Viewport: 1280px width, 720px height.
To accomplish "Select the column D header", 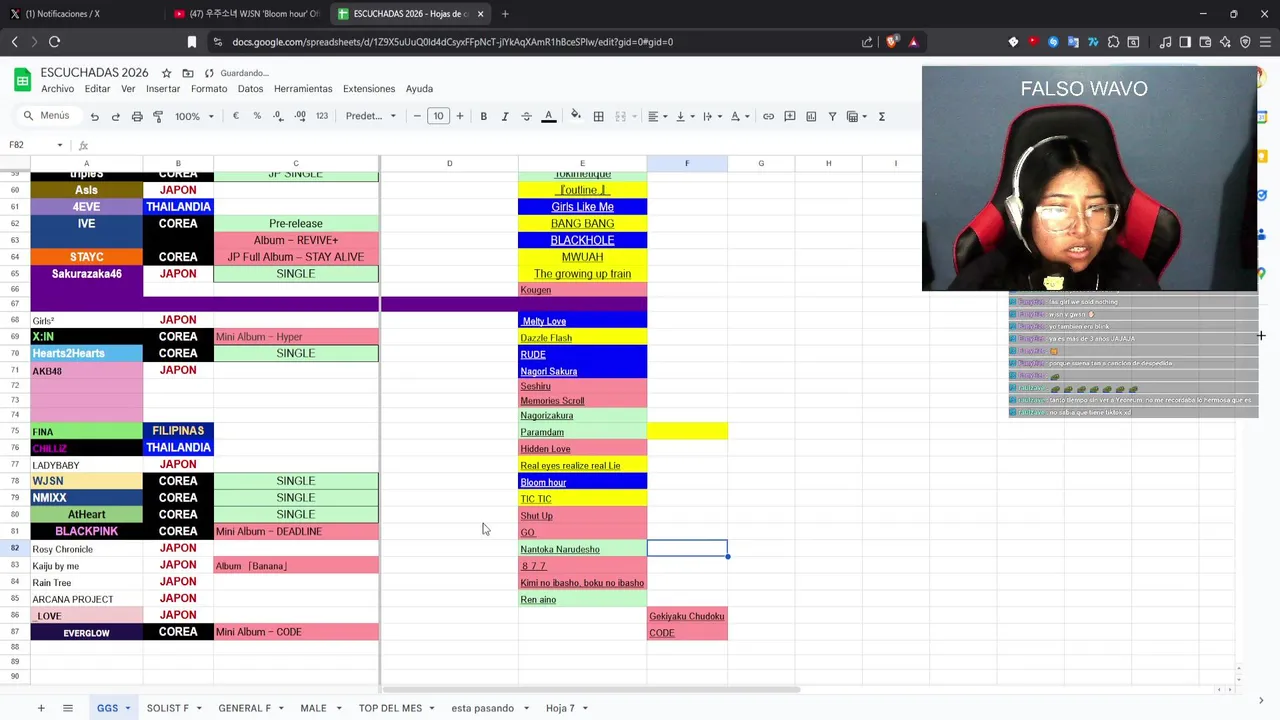I will click(x=449, y=163).
